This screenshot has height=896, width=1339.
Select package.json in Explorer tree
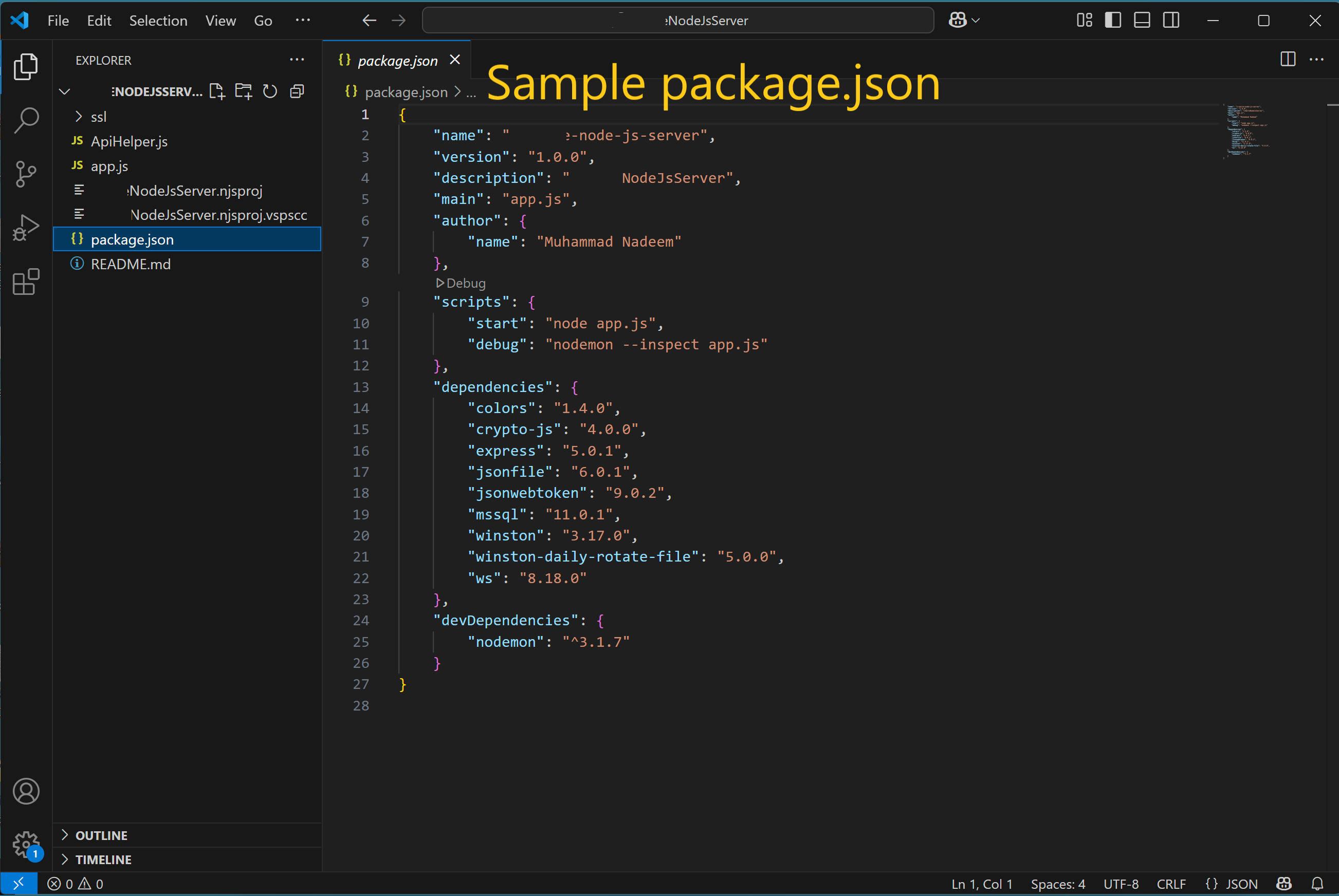coord(187,239)
